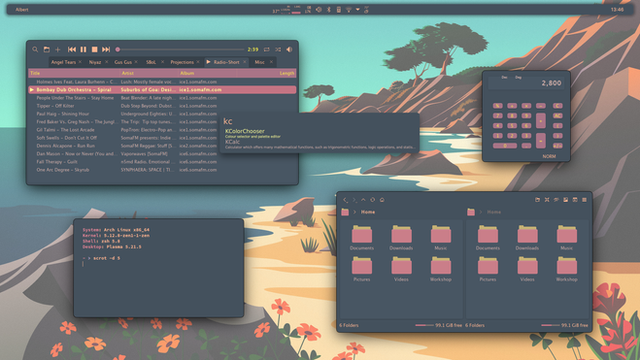Go up one folder level
This screenshot has height=360, width=640.
(363, 200)
